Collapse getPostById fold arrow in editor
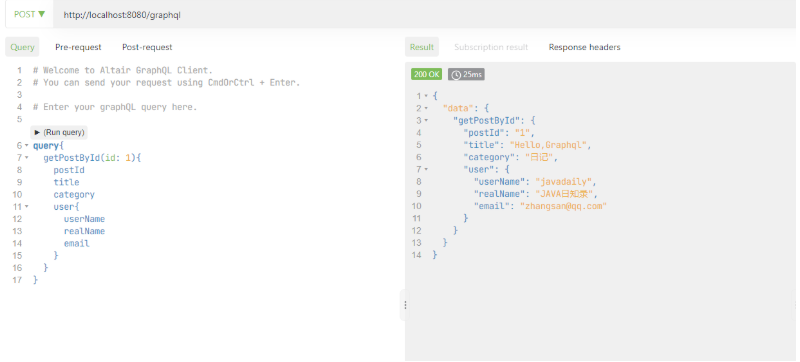 click(x=27, y=158)
